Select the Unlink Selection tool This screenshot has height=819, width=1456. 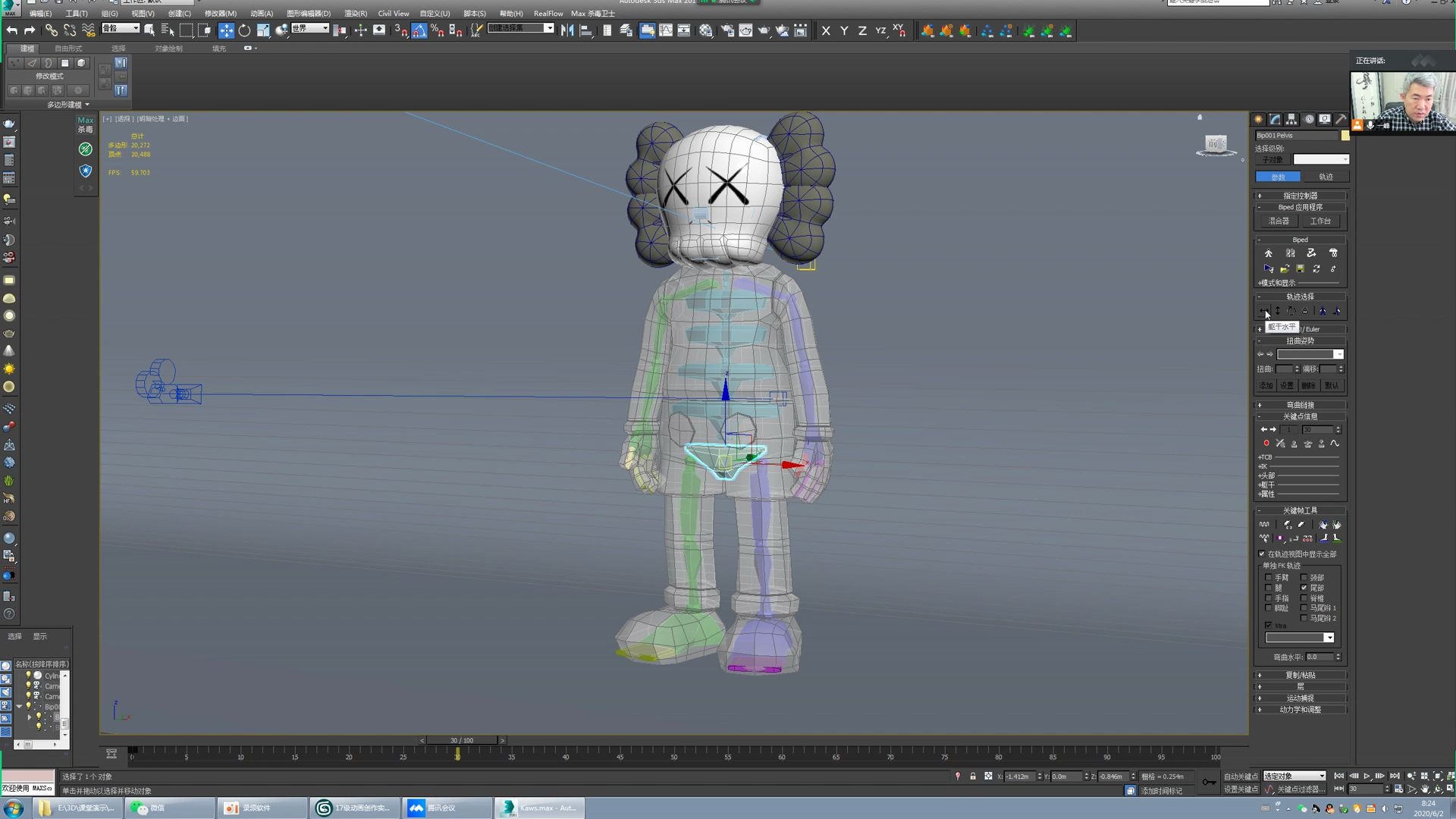[x=70, y=30]
